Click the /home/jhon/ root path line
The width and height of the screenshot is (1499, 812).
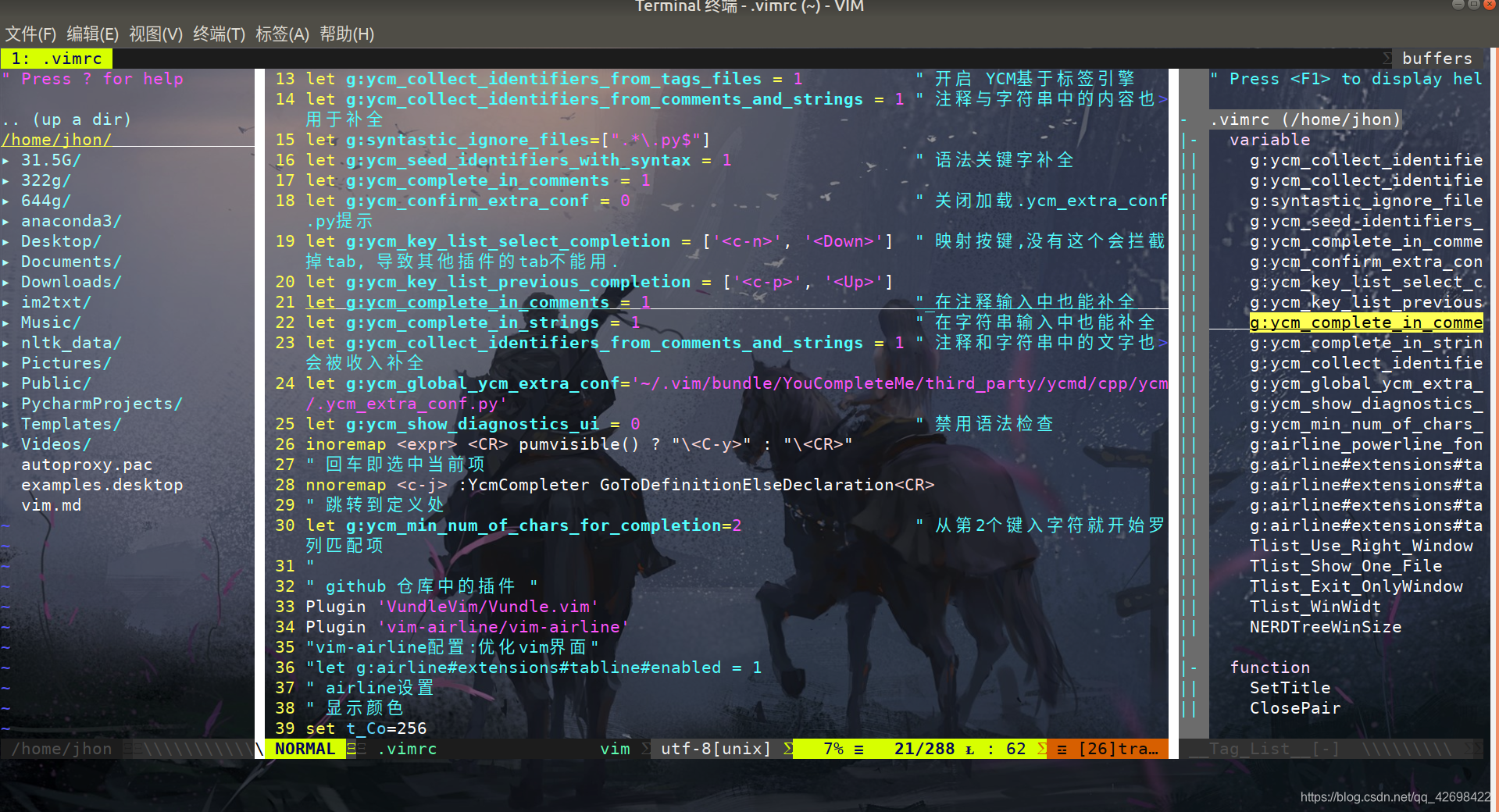click(x=56, y=140)
